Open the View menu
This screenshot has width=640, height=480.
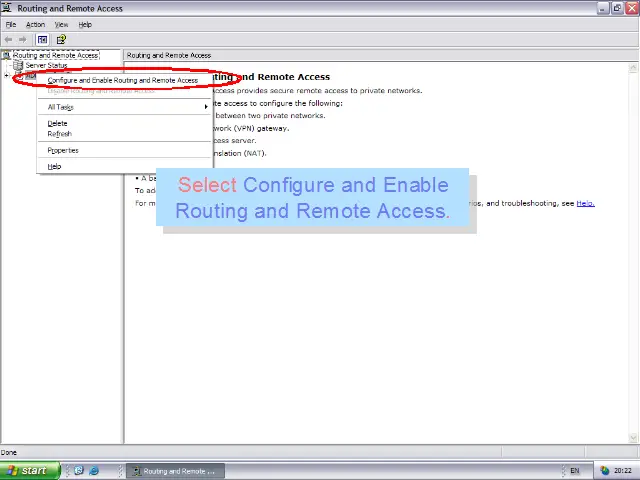[61, 24]
